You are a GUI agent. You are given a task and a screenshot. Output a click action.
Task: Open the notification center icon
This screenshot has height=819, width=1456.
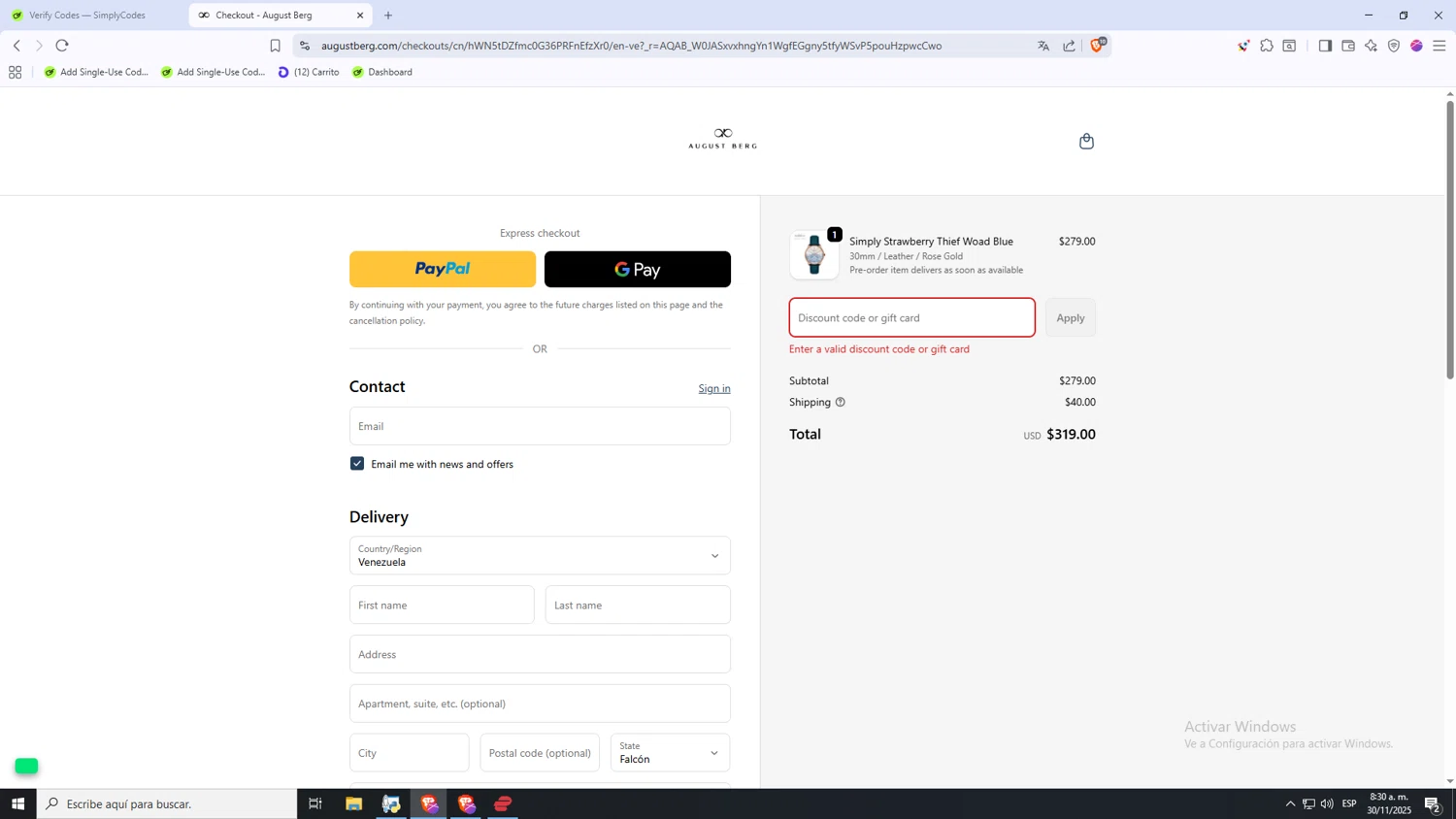pos(1433,803)
